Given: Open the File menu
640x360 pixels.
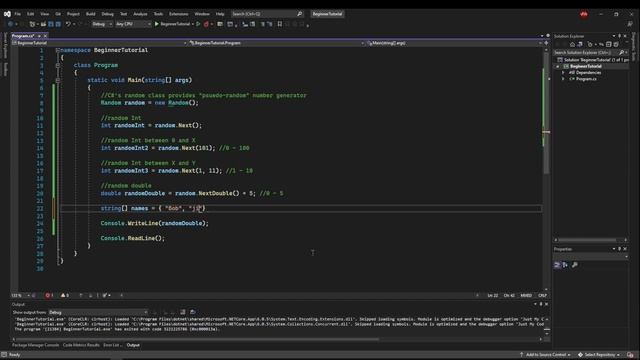Looking at the screenshot, I should [18, 14].
